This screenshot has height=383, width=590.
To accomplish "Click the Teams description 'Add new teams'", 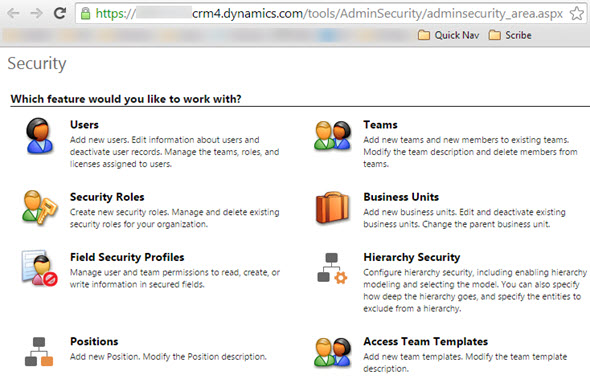I will click(x=470, y=152).
